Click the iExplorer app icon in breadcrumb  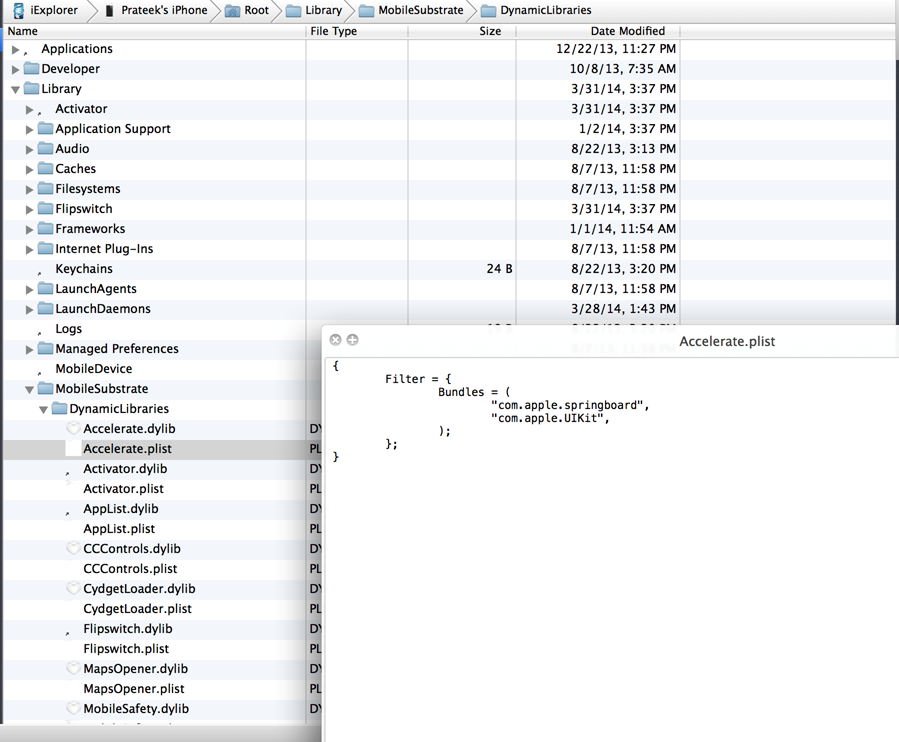click(18, 11)
